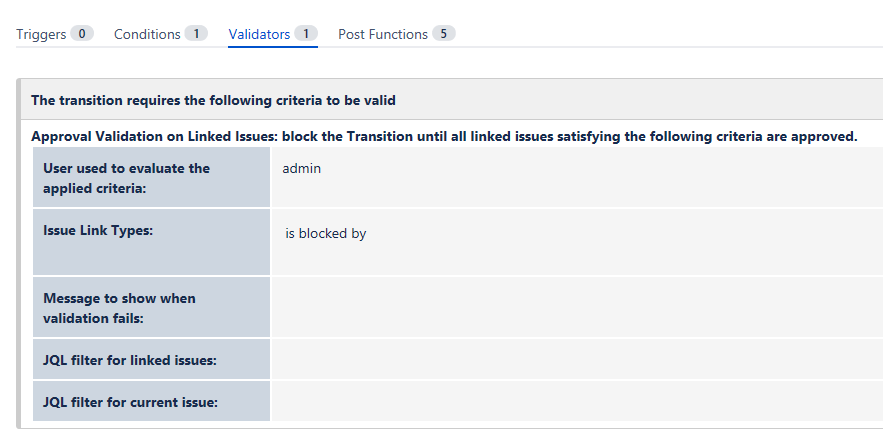
Task: Click the Conditions count badge showing 1
Action: pos(196,34)
